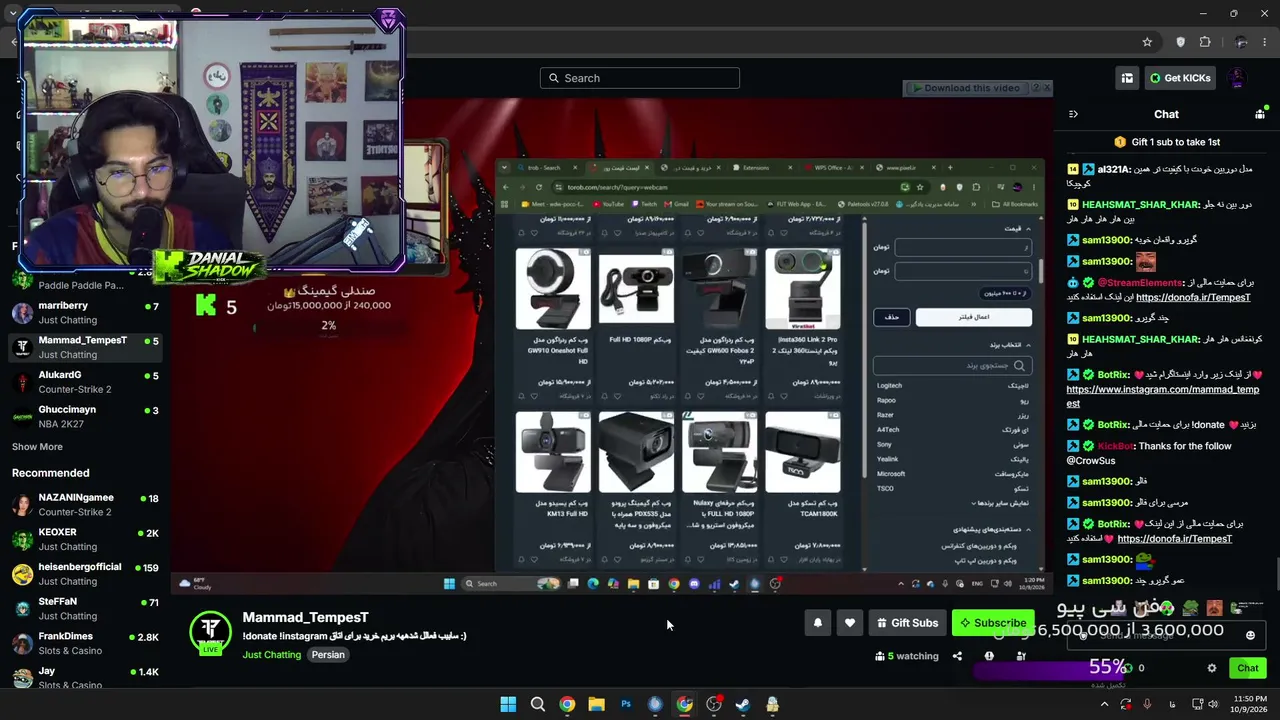Open recommended channel heisenbergofficial

pos(84,574)
